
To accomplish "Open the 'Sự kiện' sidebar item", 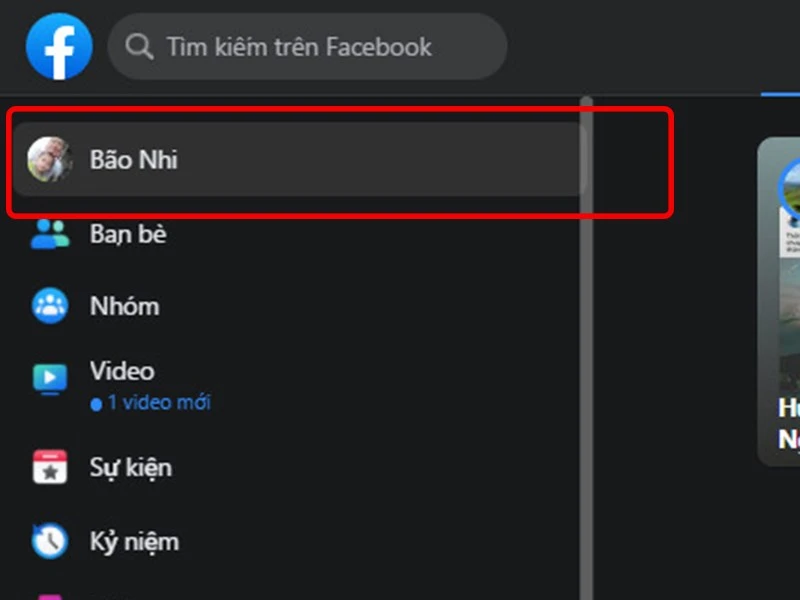I will pos(136,466).
